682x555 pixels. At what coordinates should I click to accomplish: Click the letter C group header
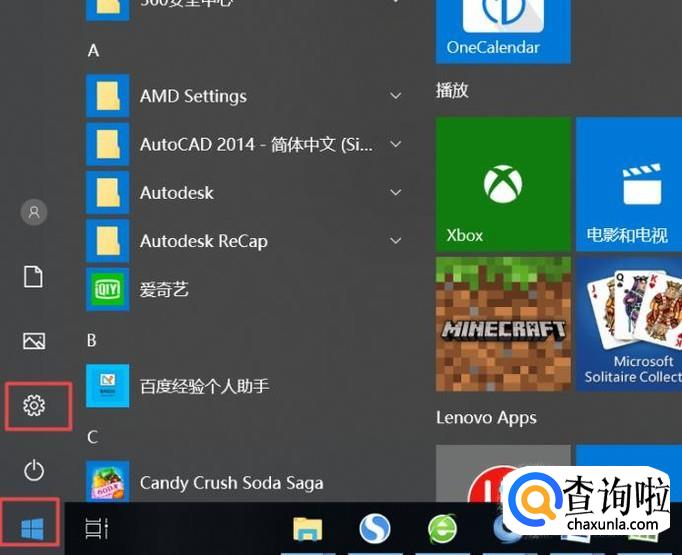tap(92, 437)
